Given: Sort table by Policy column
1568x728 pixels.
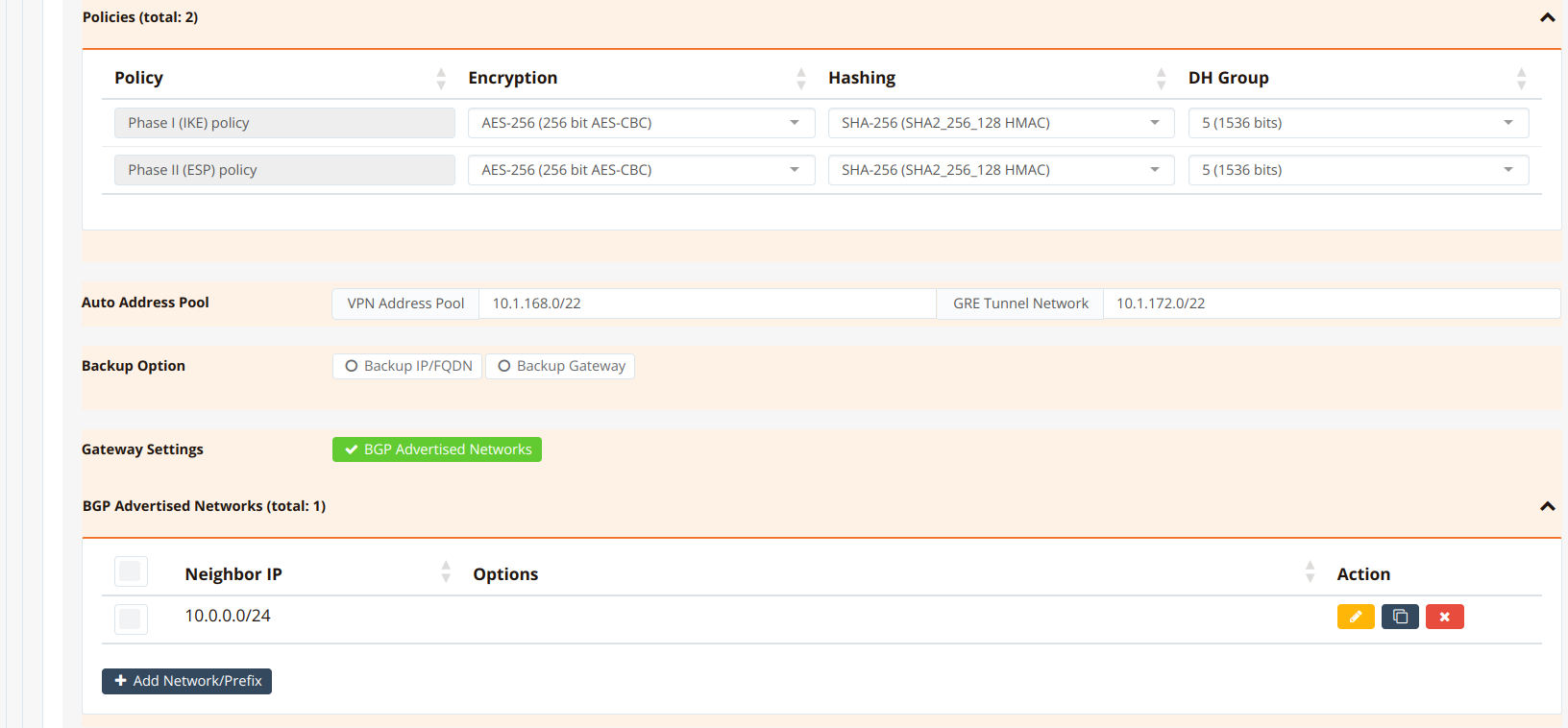Looking at the screenshot, I should pyautogui.click(x=441, y=78).
